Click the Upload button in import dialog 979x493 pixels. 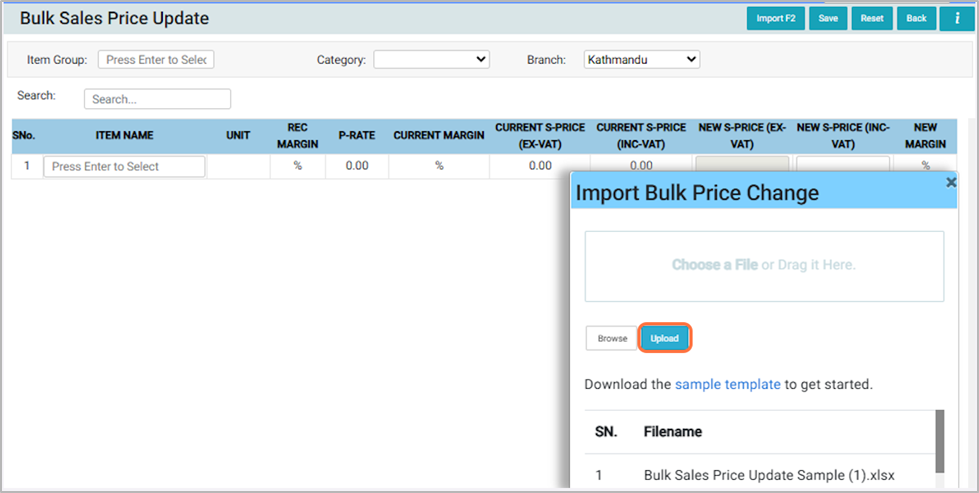pyautogui.click(x=665, y=338)
